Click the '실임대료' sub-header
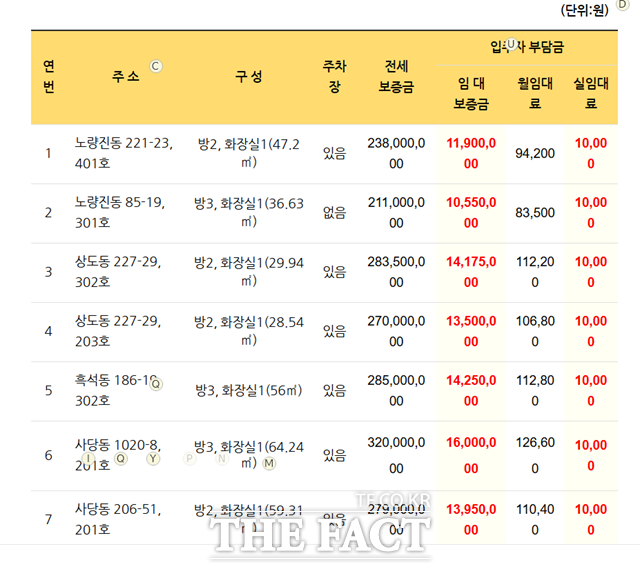 (x=591, y=94)
